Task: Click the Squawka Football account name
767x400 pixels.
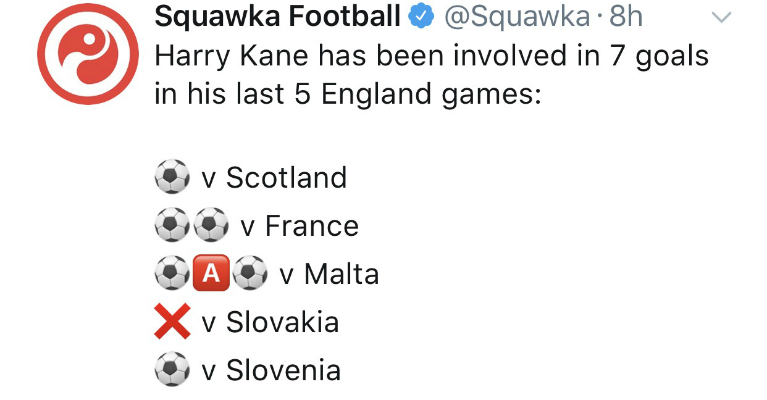Action: [277, 16]
